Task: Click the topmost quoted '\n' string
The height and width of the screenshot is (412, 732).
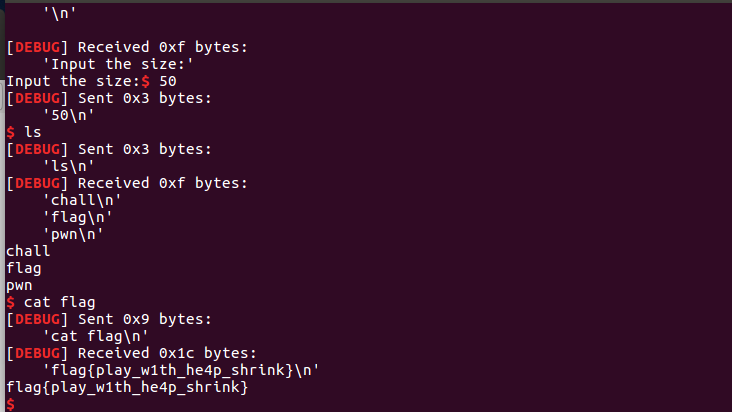Action: click(x=60, y=13)
